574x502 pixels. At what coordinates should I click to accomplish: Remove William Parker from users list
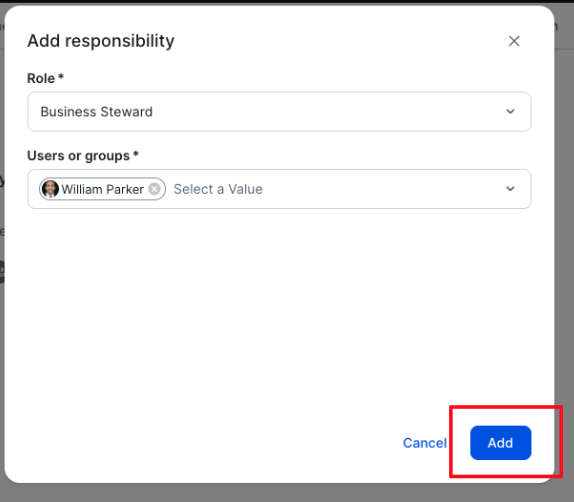click(x=154, y=189)
